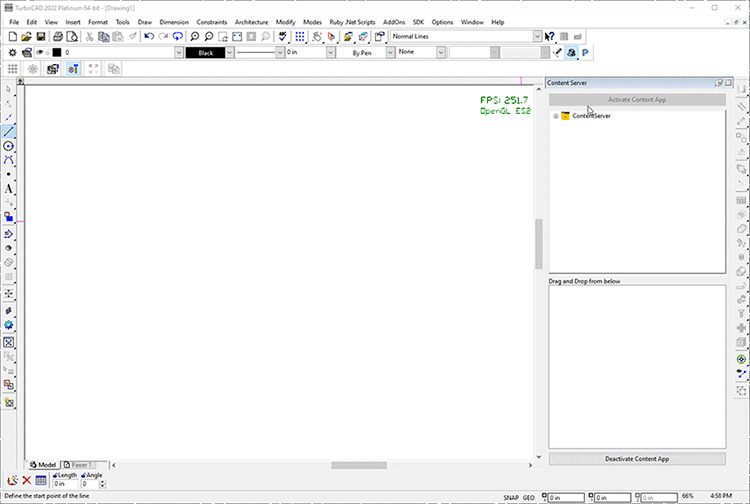Expand the ContentServer tree node

(x=556, y=116)
